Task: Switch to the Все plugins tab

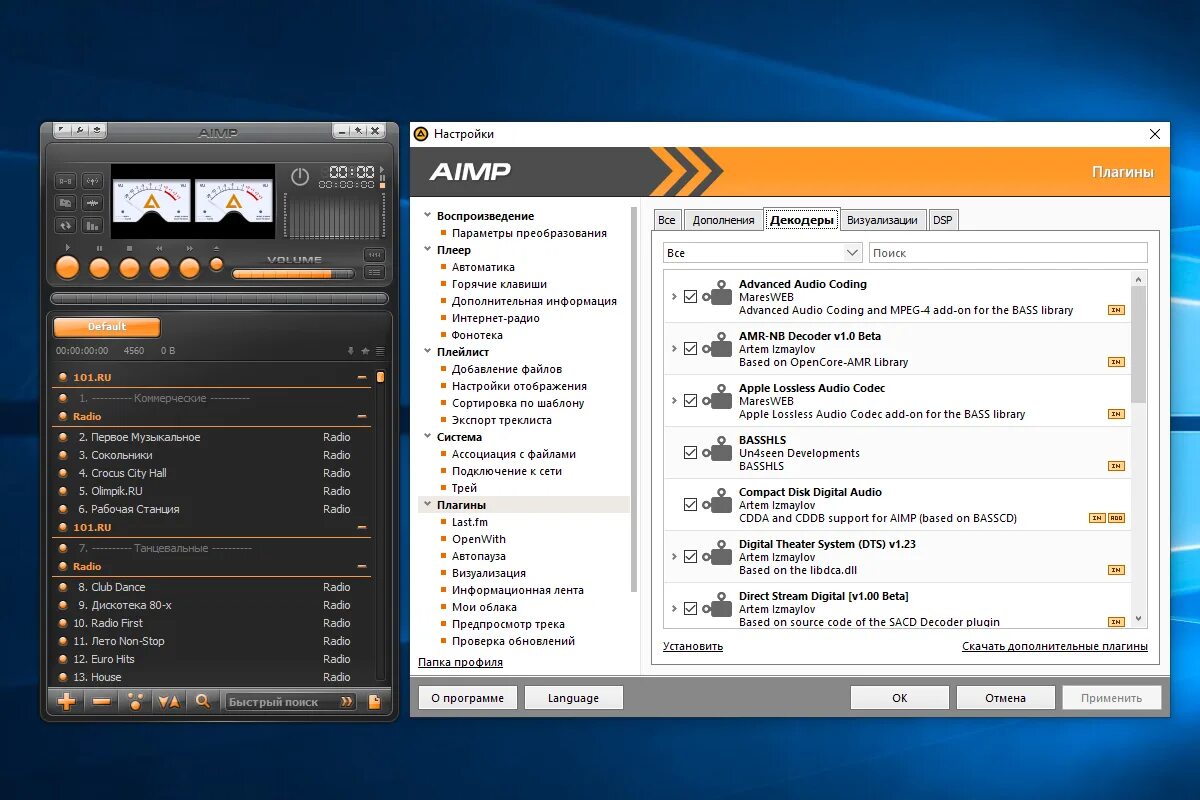Action: pos(667,220)
